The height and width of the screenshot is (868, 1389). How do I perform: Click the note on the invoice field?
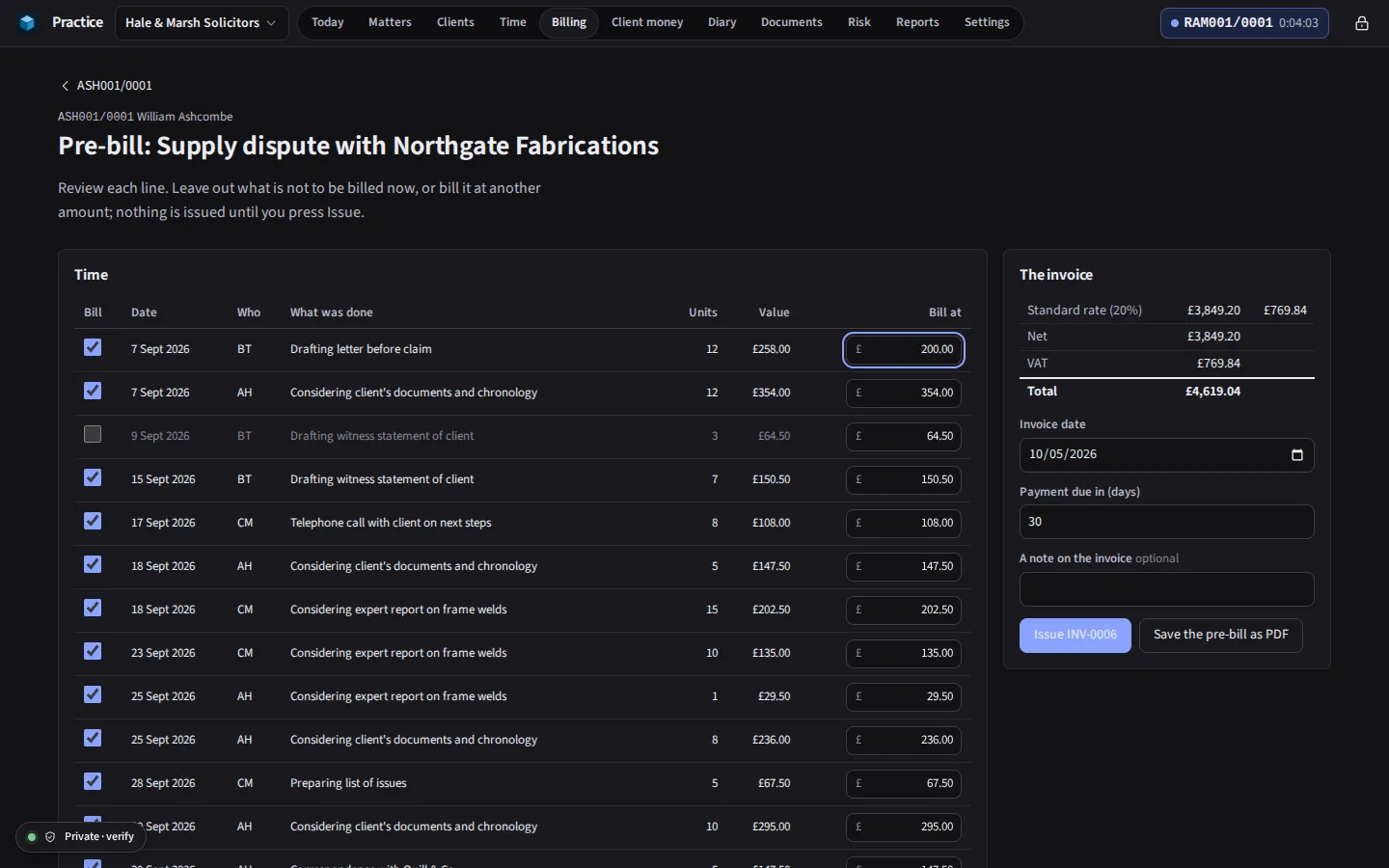click(1167, 589)
